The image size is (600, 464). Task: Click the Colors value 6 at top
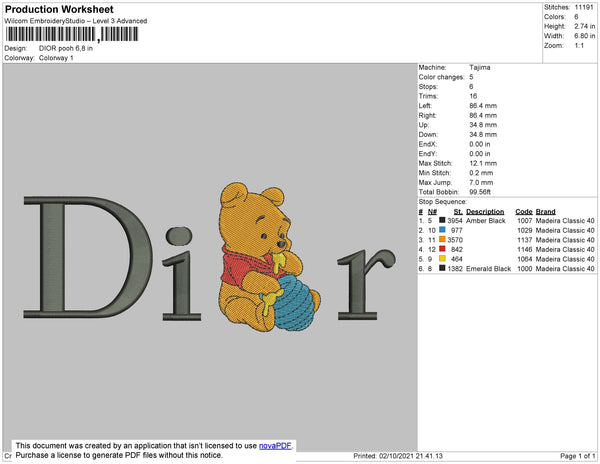pos(576,17)
